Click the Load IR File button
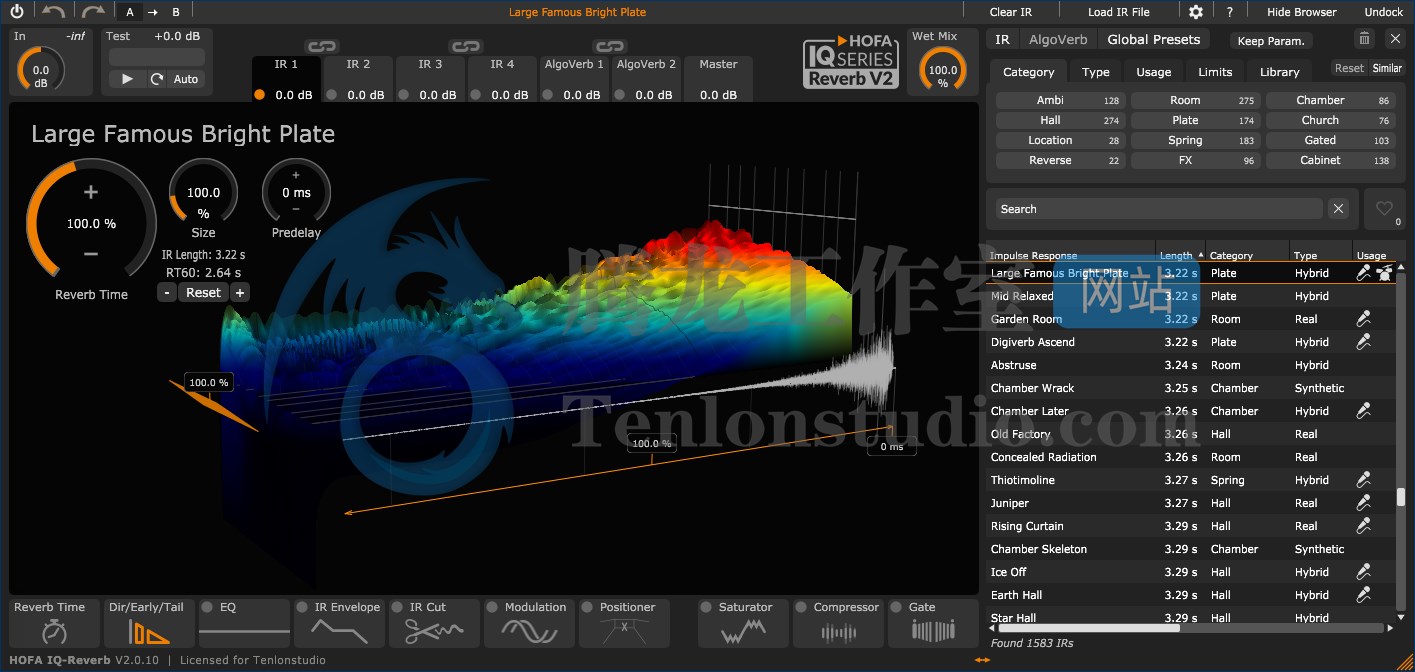This screenshot has width=1415, height=672. coord(1118,12)
